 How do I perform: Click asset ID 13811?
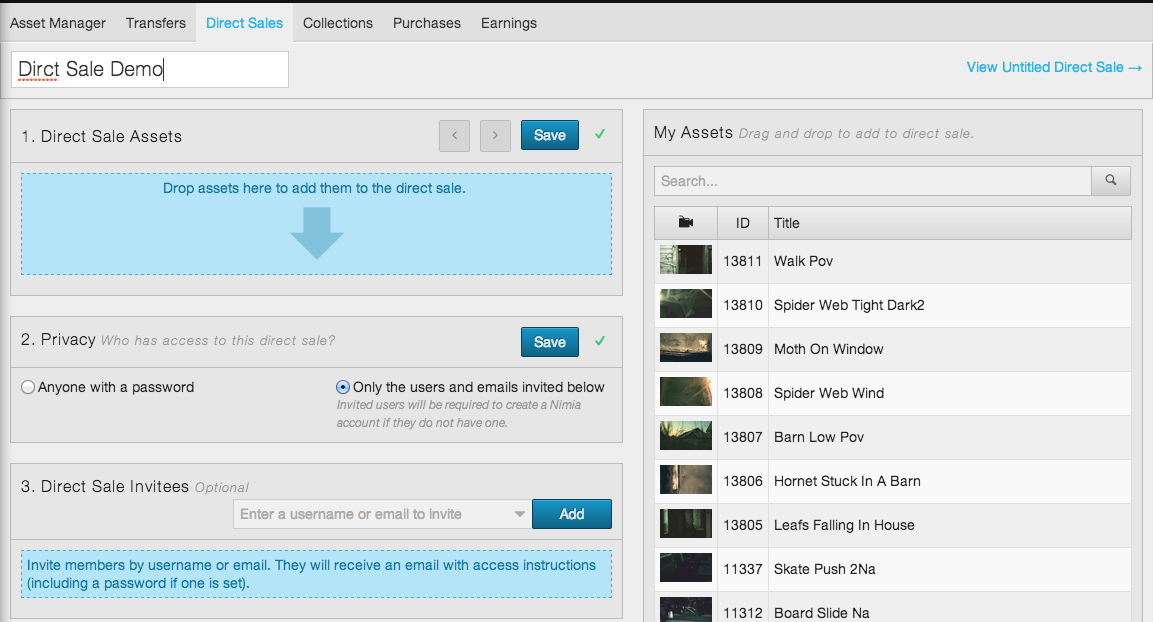743,261
